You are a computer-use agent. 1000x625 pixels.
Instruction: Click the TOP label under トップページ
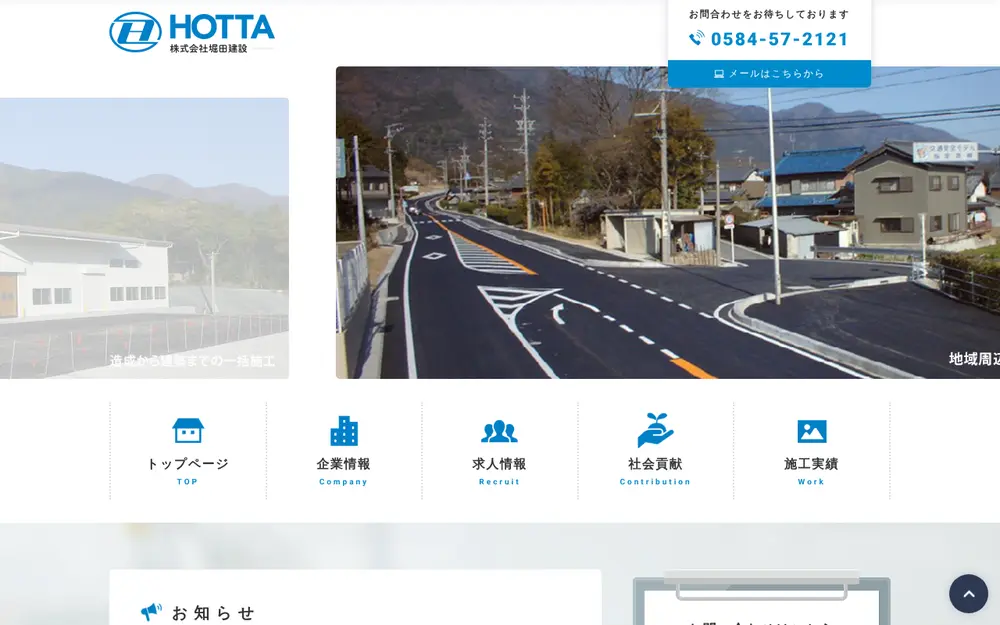point(188,482)
